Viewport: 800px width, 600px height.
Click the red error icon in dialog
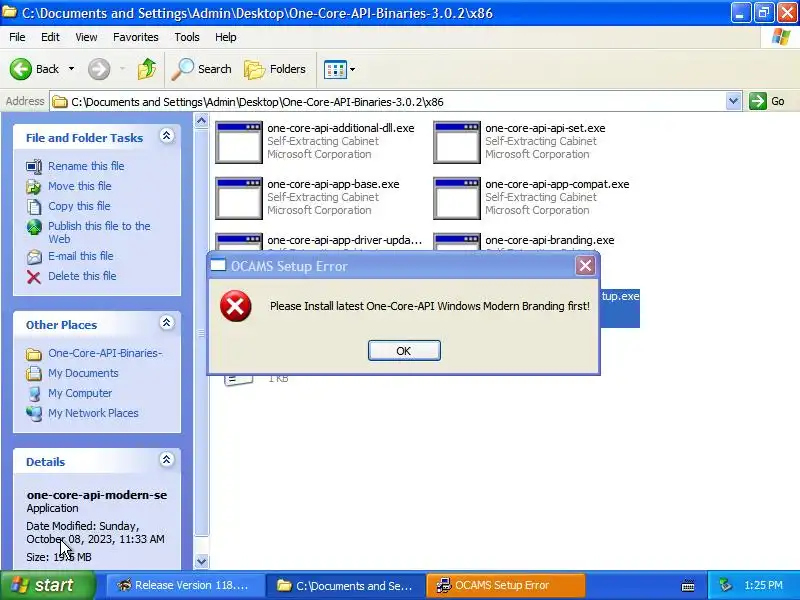tap(236, 306)
